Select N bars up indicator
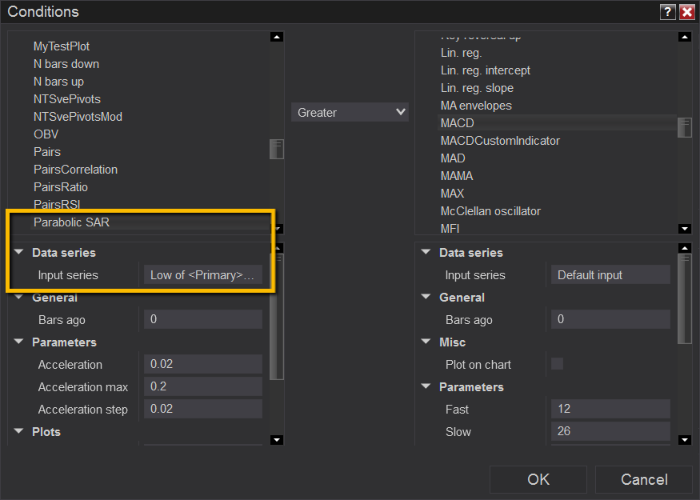700x500 pixels. click(58, 82)
